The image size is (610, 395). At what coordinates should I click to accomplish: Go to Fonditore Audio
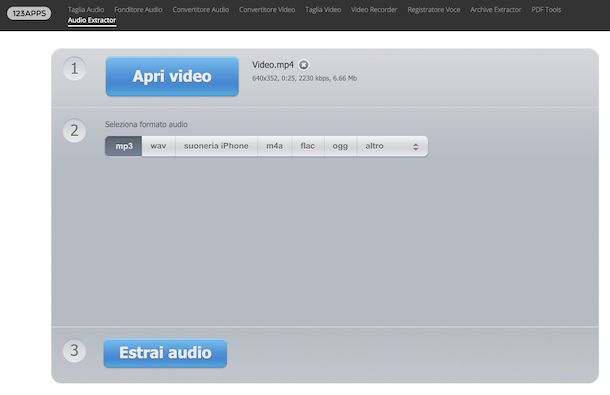click(138, 10)
